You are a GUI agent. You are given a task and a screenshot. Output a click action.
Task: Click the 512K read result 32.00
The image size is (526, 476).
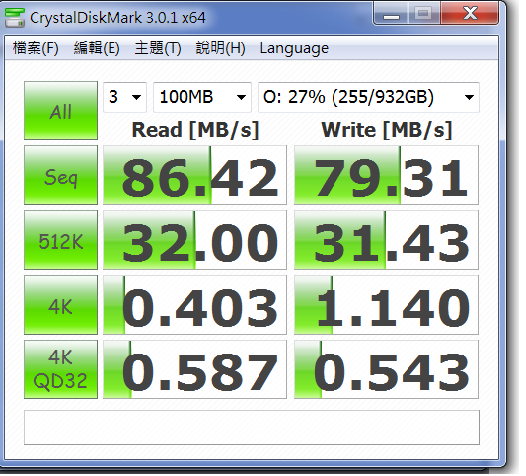coord(195,240)
